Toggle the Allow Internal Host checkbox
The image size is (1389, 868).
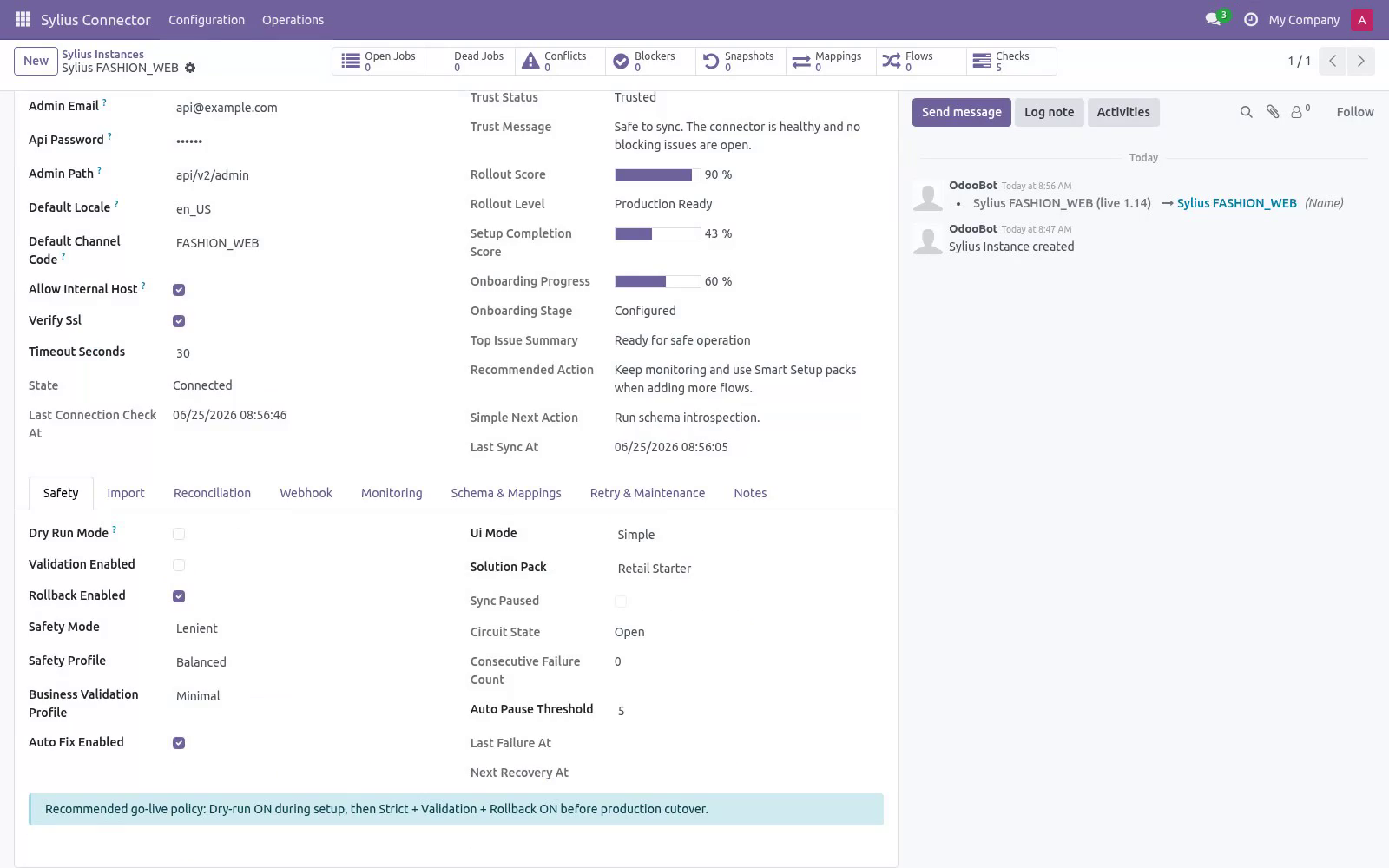point(179,290)
